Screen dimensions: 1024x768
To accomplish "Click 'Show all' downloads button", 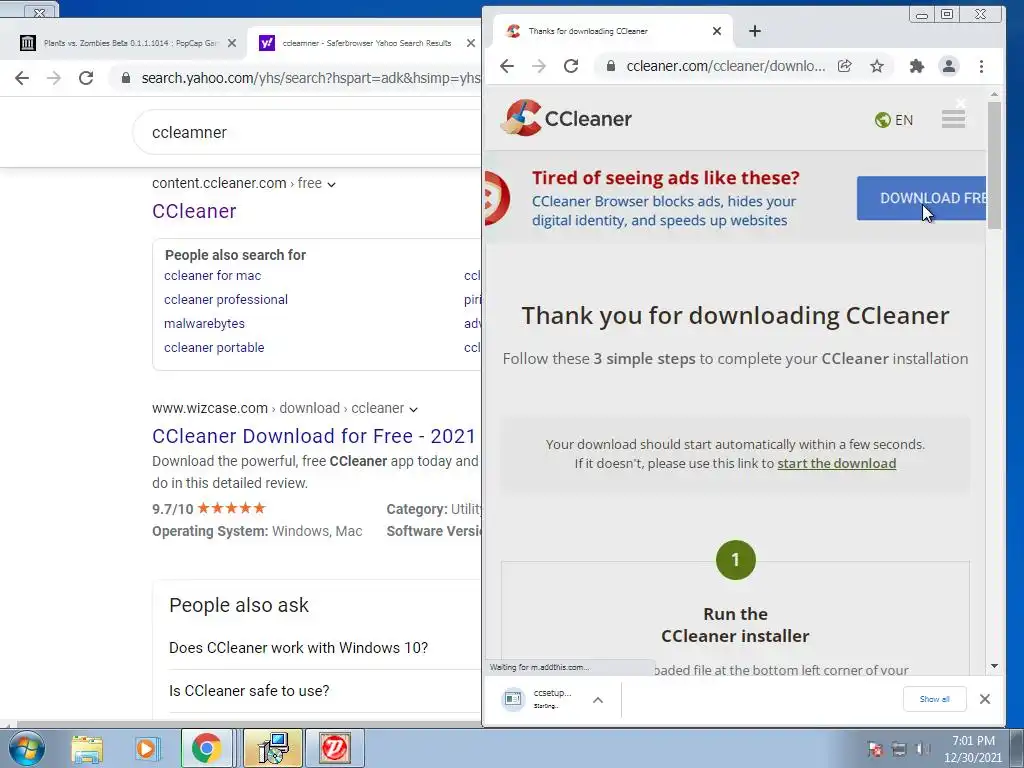I will (935, 699).
